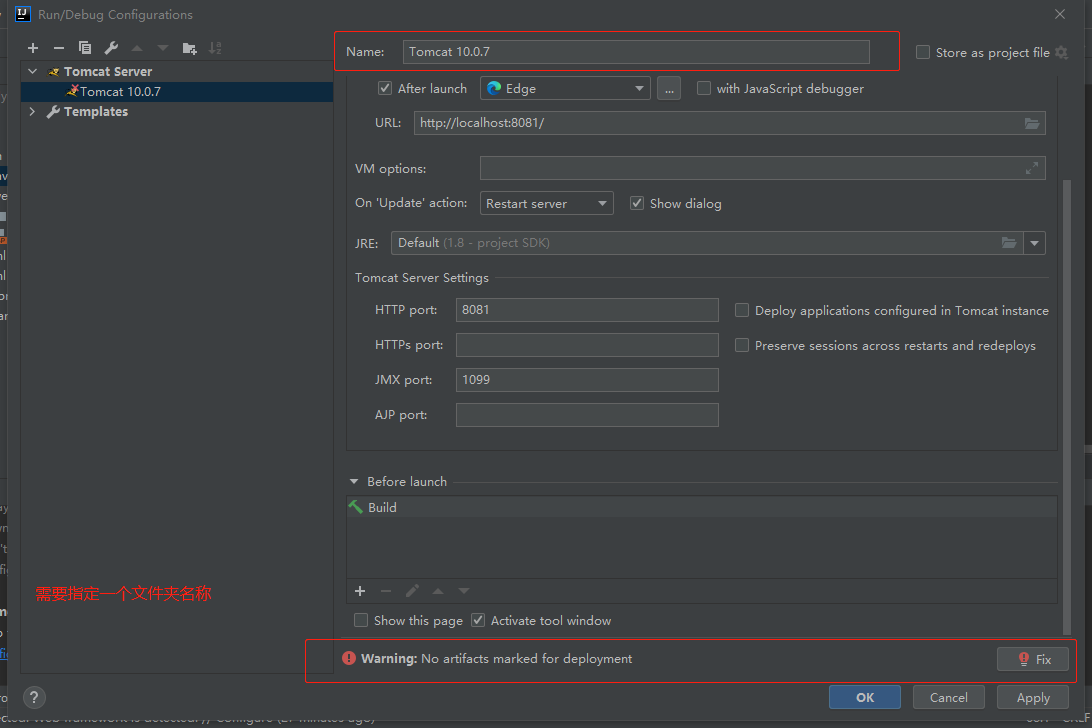Open the JRE dropdown arrow
This screenshot has height=728, width=1092.
[x=1034, y=242]
